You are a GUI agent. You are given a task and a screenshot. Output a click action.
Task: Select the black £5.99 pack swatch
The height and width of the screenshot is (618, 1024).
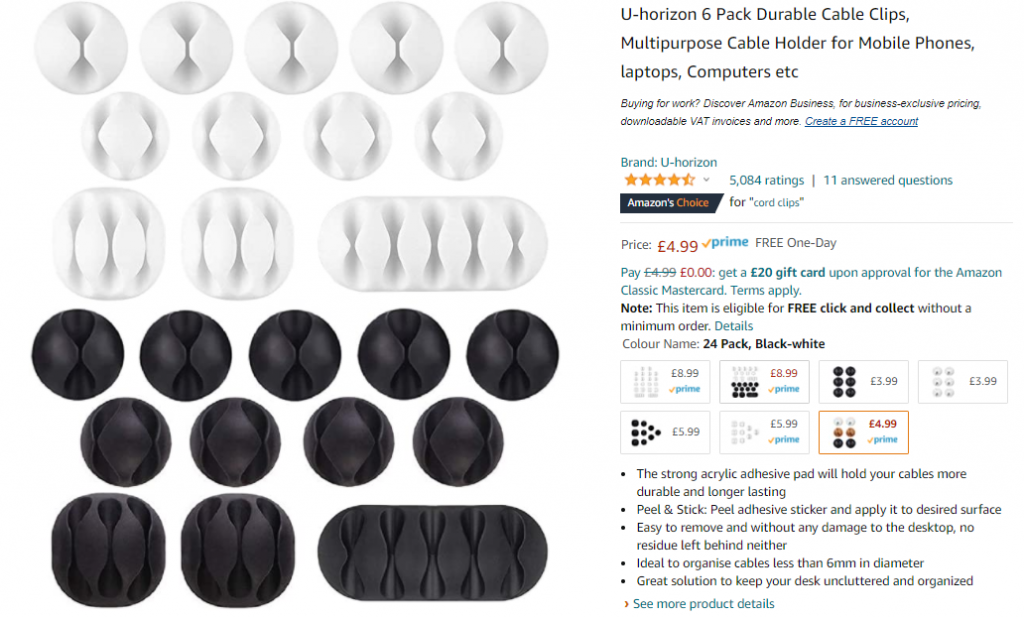[x=665, y=432]
